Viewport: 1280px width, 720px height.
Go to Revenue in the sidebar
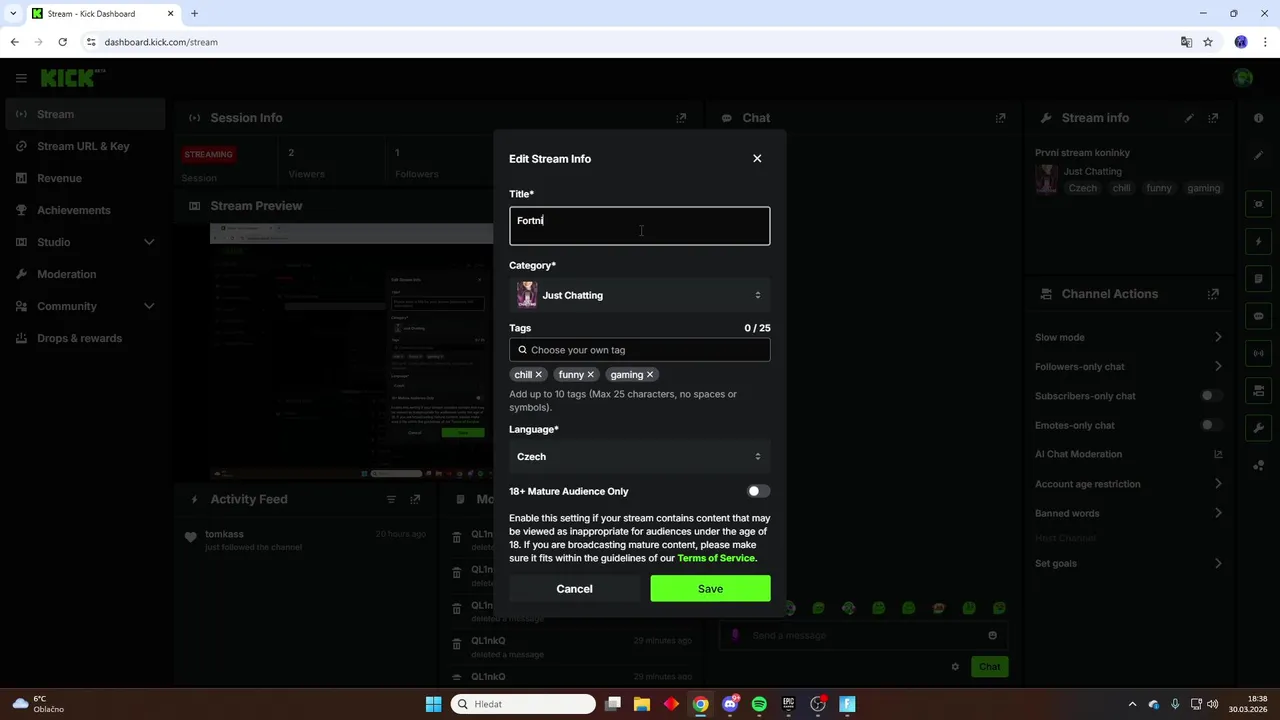point(85,178)
